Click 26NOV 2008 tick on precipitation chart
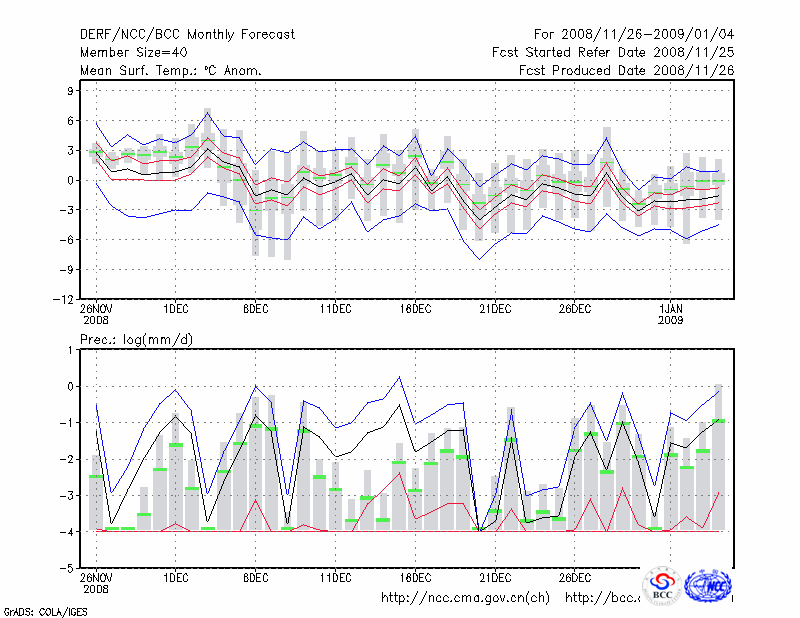800x618 pixels. click(96, 582)
